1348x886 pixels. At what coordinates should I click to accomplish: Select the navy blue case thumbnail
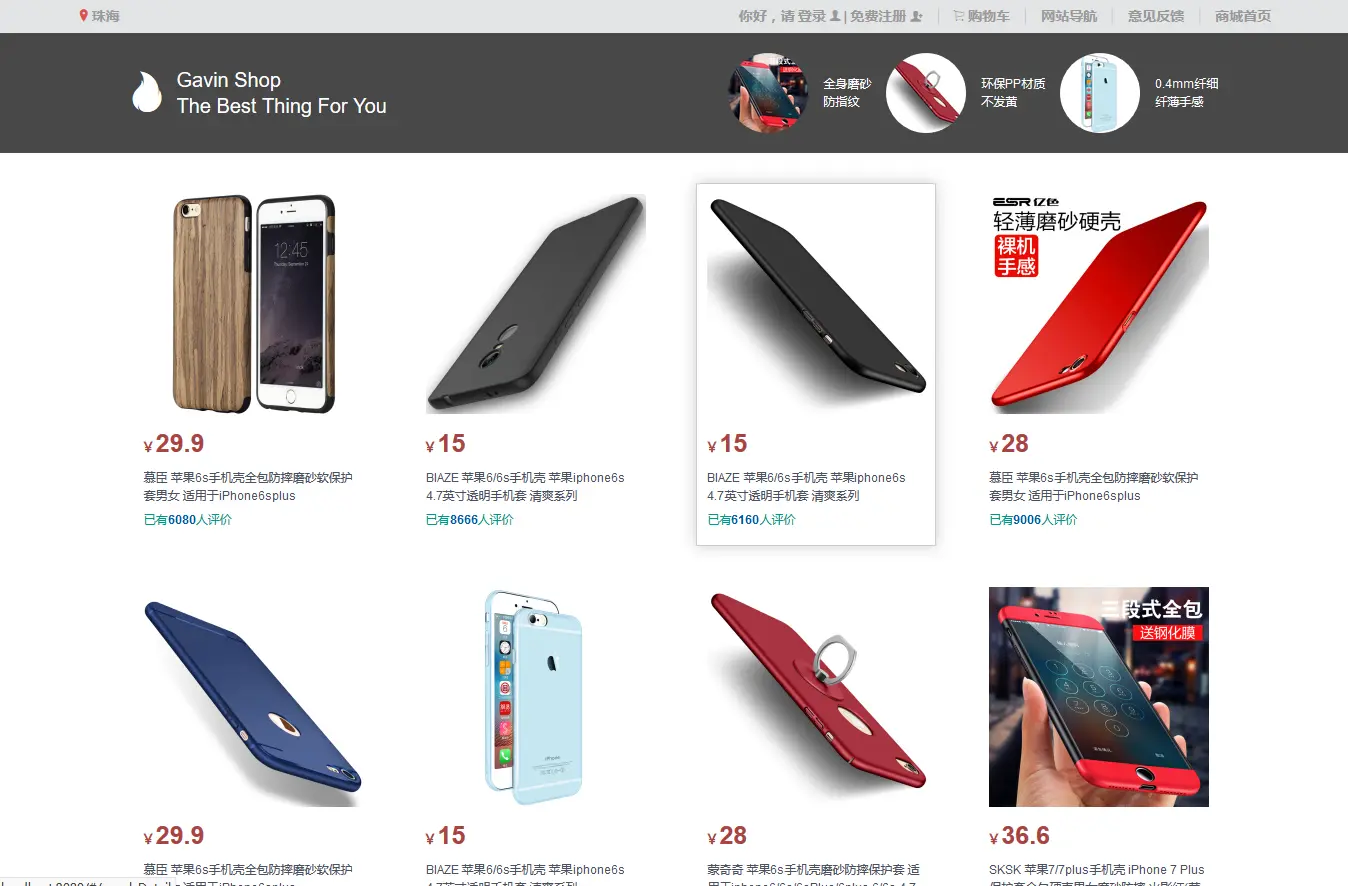click(x=254, y=697)
